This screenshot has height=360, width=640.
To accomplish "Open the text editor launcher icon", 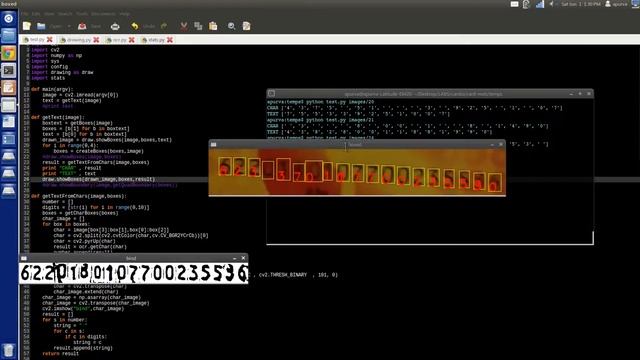I will pos(9,88).
